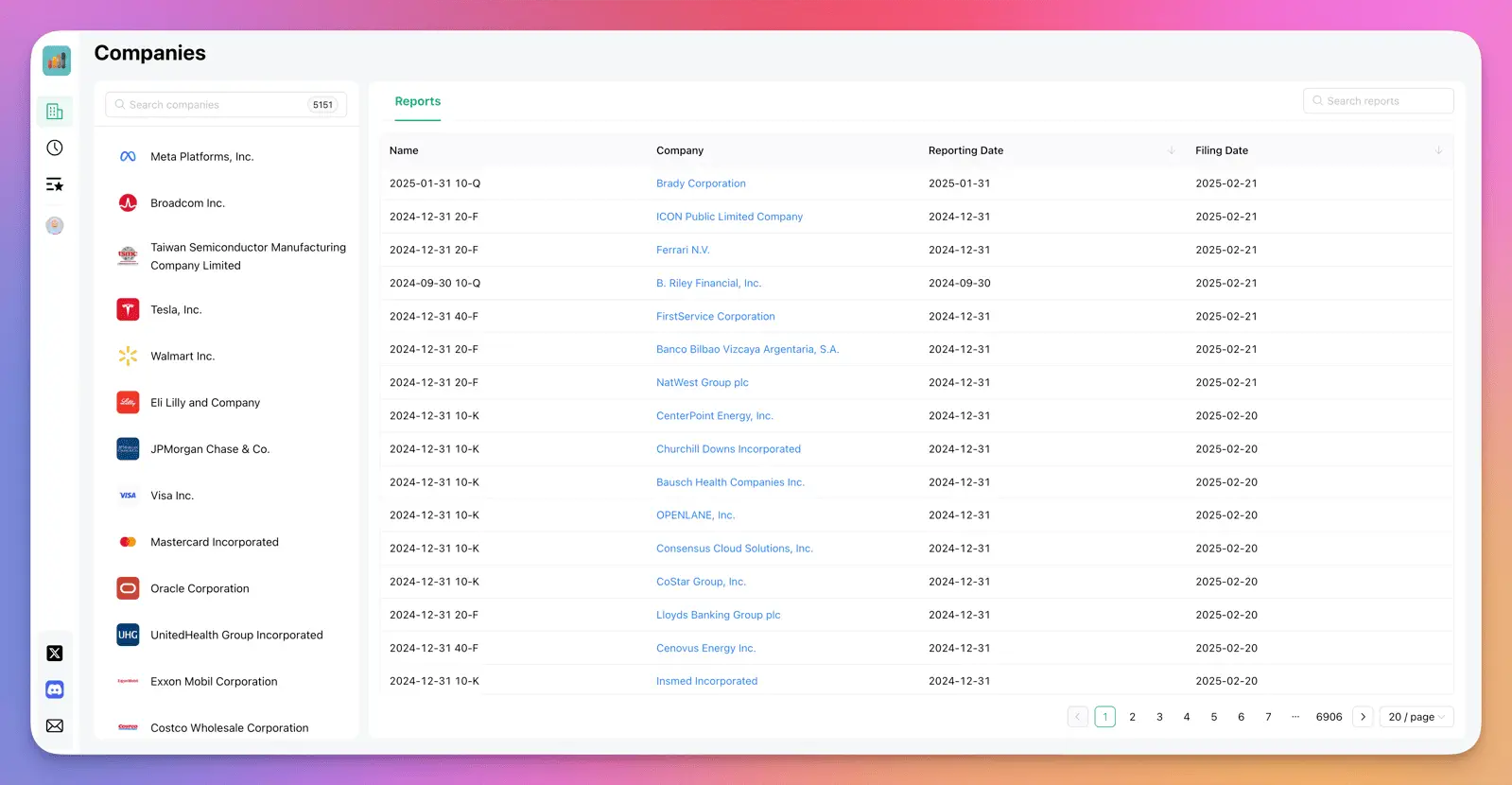This screenshot has height=785, width=1512.
Task: Click the Broadcom logo icon
Action: (128, 203)
